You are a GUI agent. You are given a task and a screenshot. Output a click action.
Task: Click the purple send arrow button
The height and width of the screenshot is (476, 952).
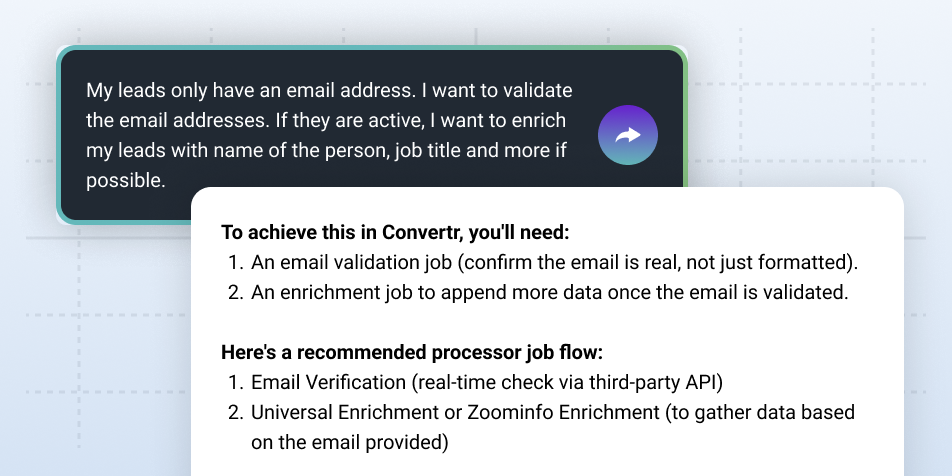(628, 135)
